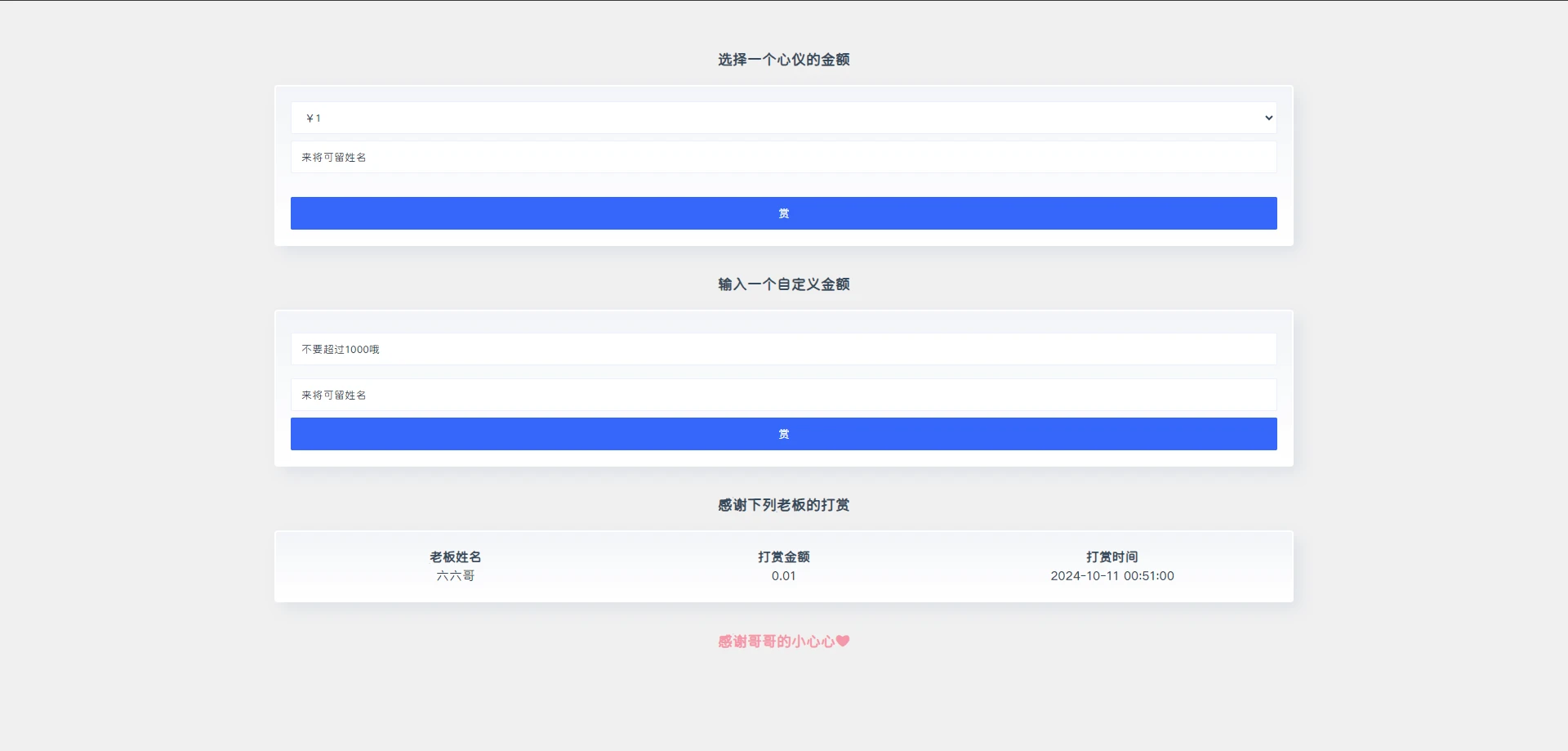Screen dimensions: 1568x751
Task: Click the 输入一个自定义金额 heading
Action: coord(783,284)
